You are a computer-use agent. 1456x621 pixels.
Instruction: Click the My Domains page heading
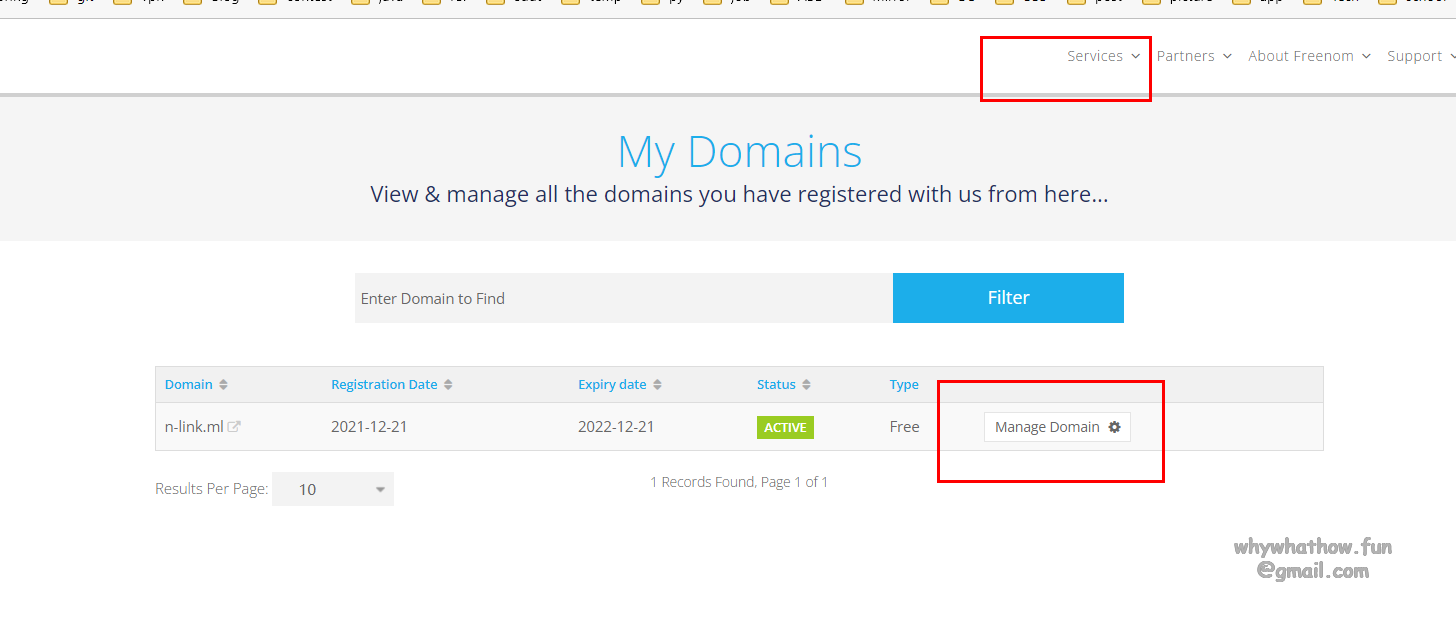pyautogui.click(x=739, y=152)
